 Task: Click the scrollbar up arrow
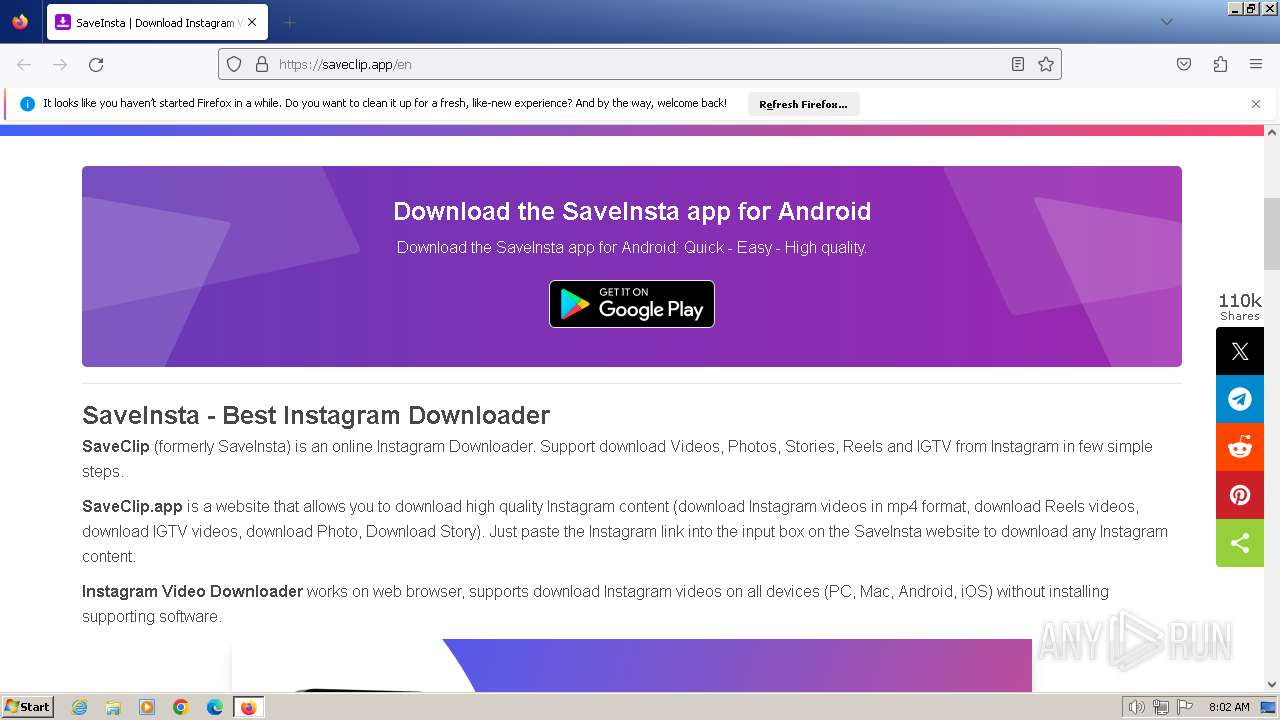coord(1272,132)
